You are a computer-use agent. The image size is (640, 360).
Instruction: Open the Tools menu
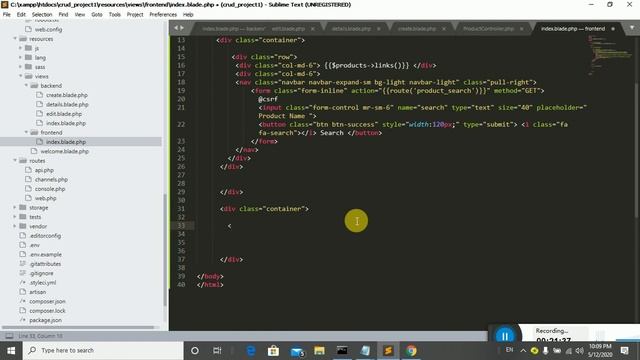click(x=115, y=14)
